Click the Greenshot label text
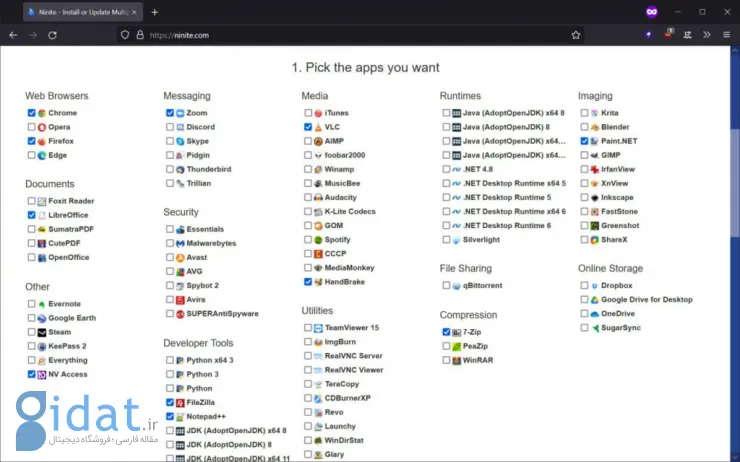740x462 pixels. click(620, 226)
